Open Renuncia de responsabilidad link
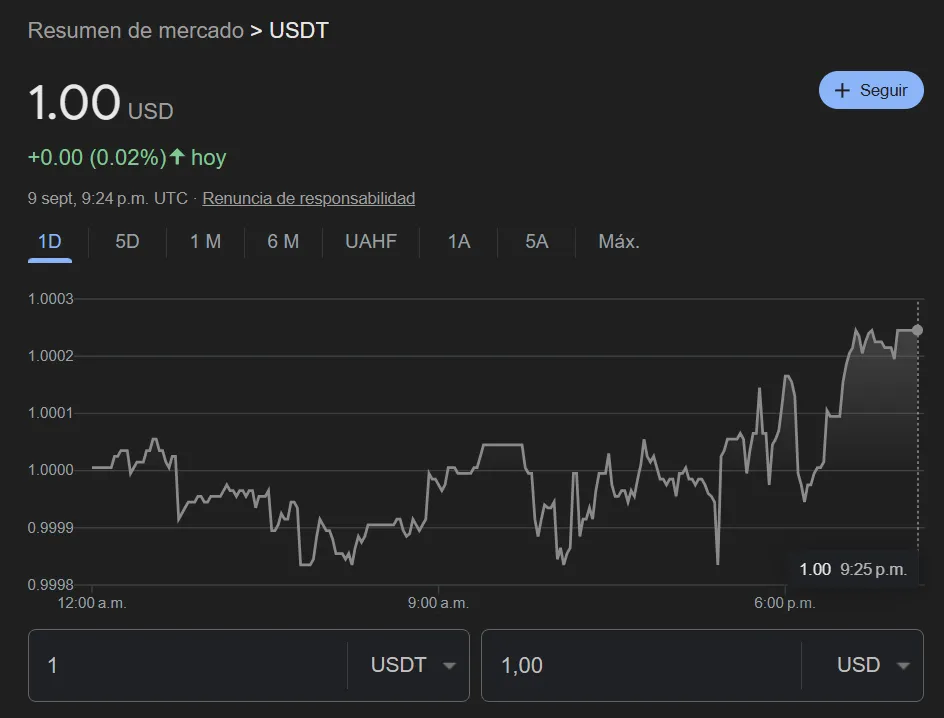This screenshot has height=718, width=944. pyautogui.click(x=308, y=198)
